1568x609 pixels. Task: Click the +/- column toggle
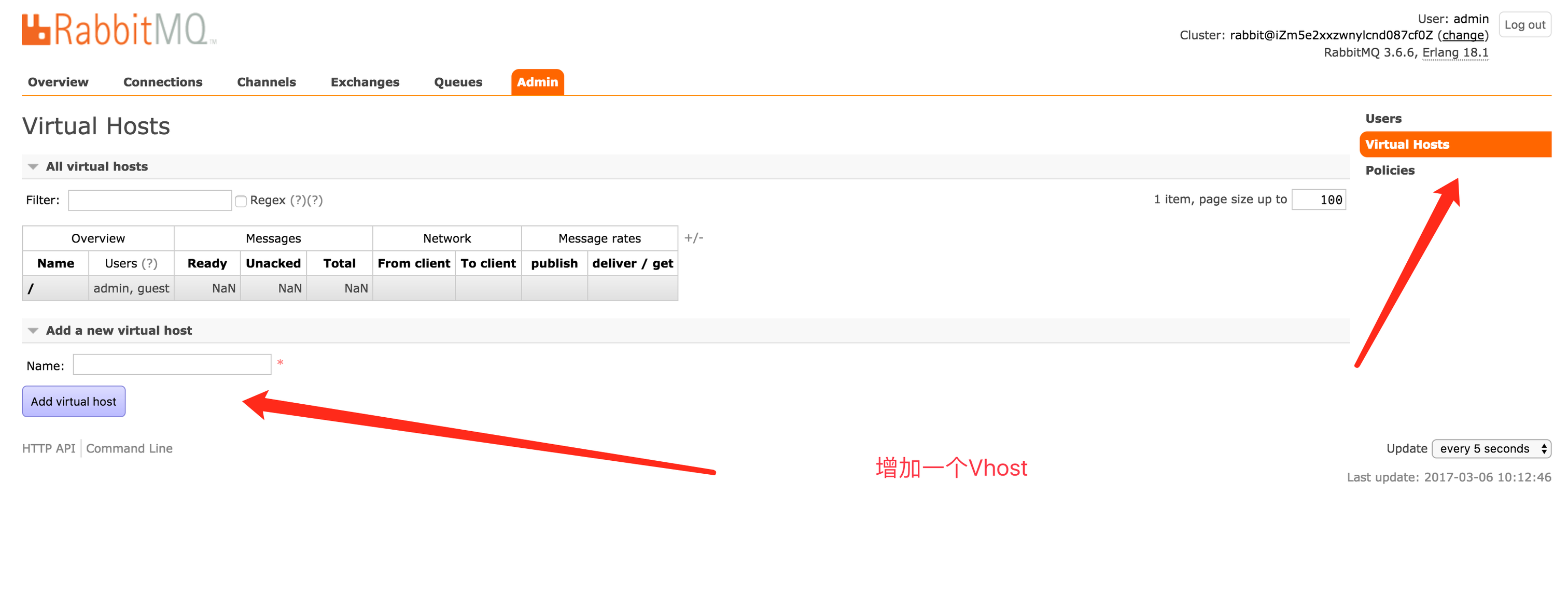693,238
